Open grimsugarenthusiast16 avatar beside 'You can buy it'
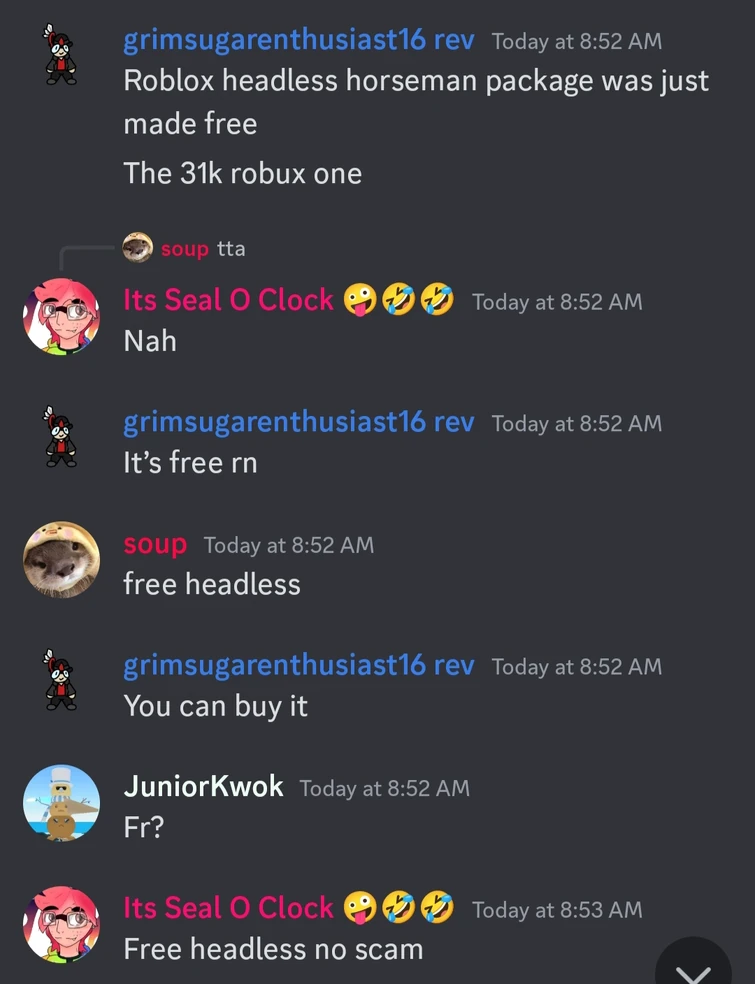The height and width of the screenshot is (984, 755). point(61,680)
